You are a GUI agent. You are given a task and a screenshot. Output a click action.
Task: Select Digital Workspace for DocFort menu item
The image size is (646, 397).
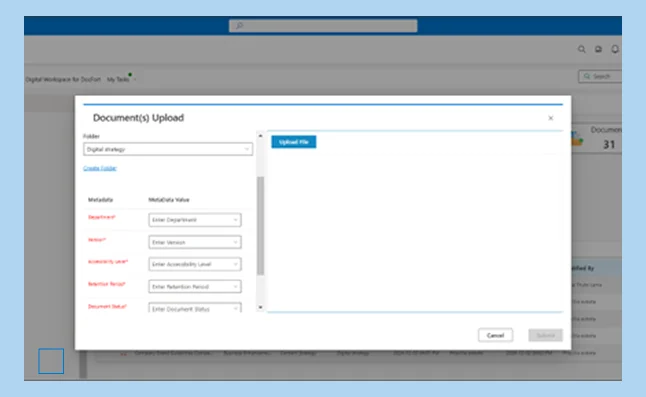pos(63,79)
